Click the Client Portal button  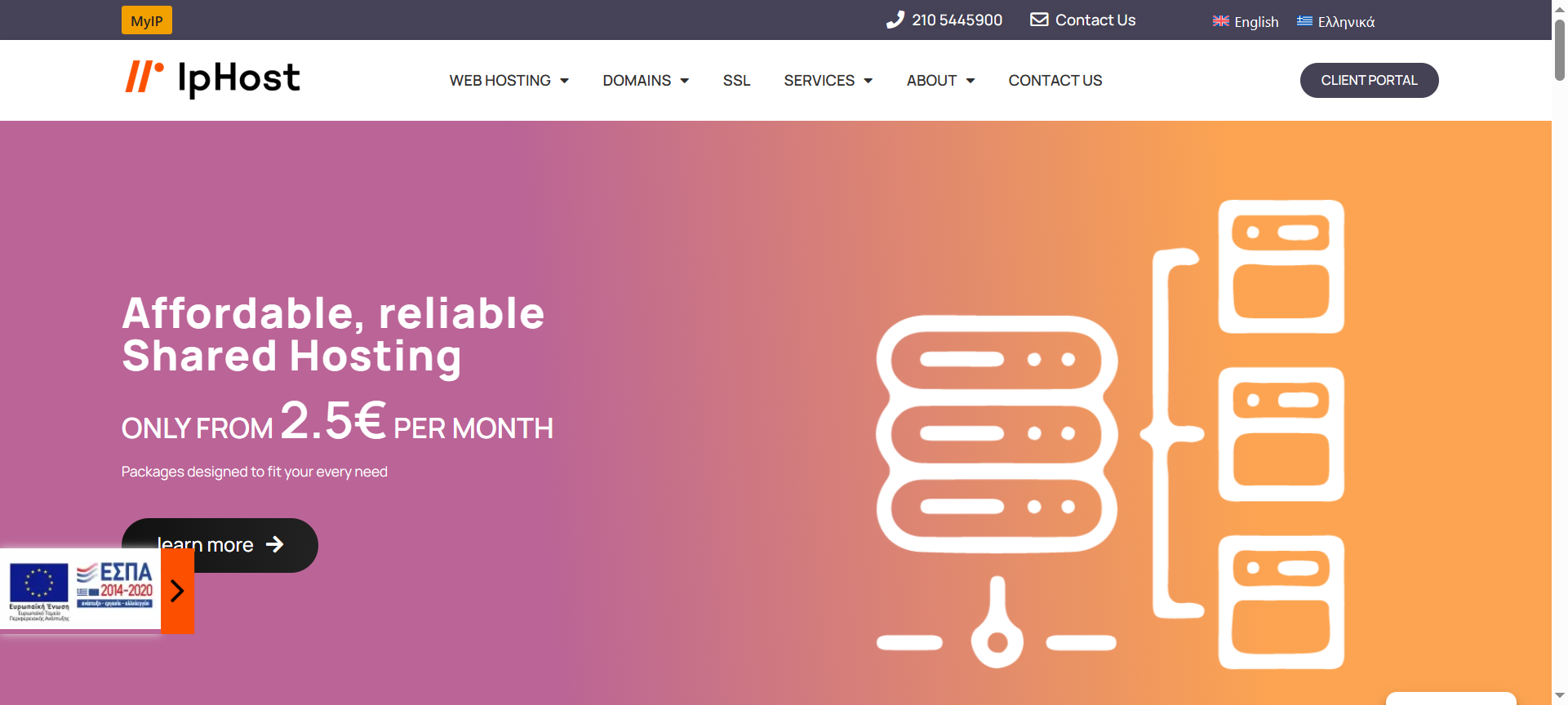tap(1369, 80)
